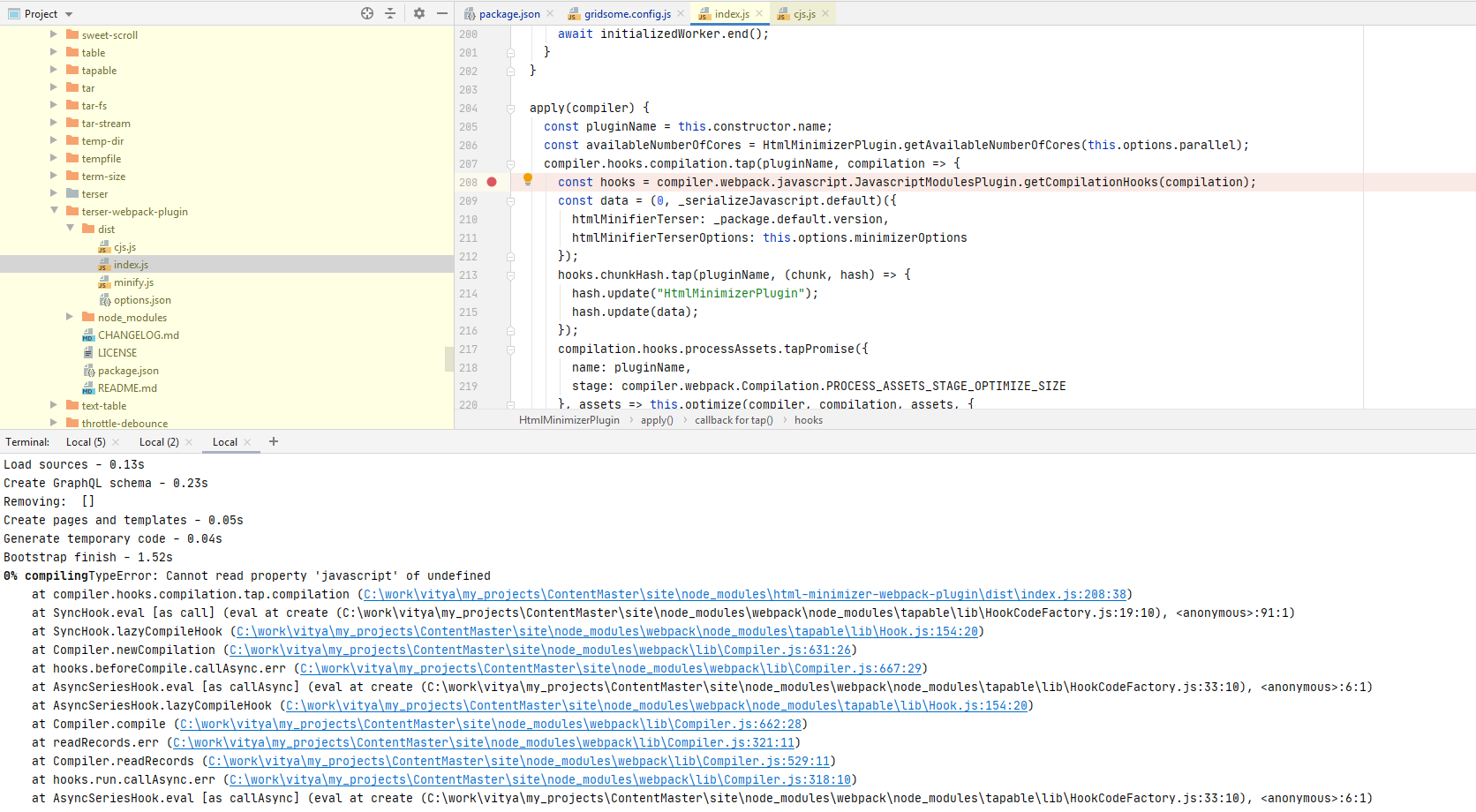Click the JS file icon next to cjs.js in the tree
Viewport: 1476px width, 812px height.
(x=103, y=247)
